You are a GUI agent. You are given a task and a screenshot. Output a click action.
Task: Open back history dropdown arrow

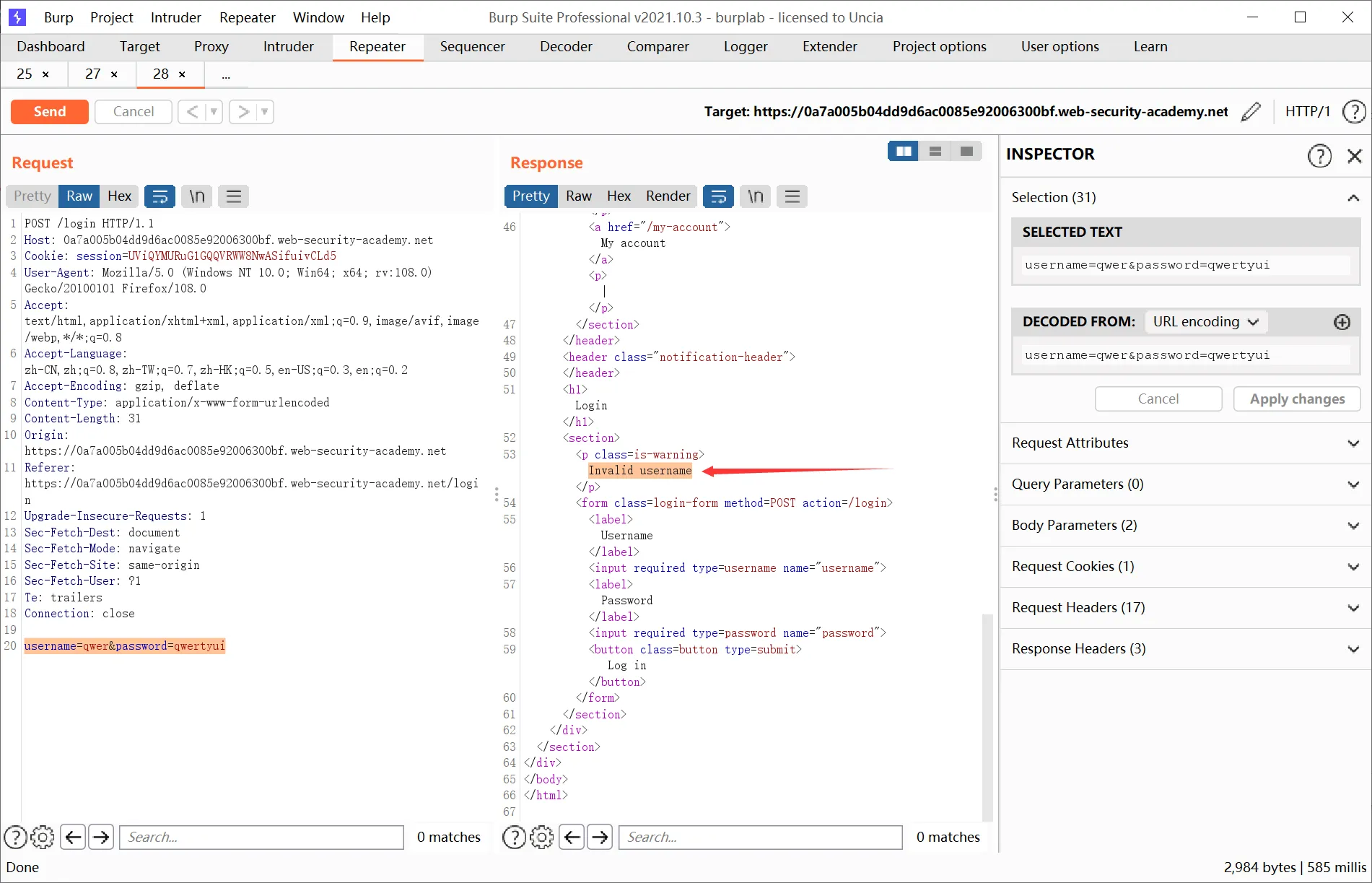[x=214, y=112]
